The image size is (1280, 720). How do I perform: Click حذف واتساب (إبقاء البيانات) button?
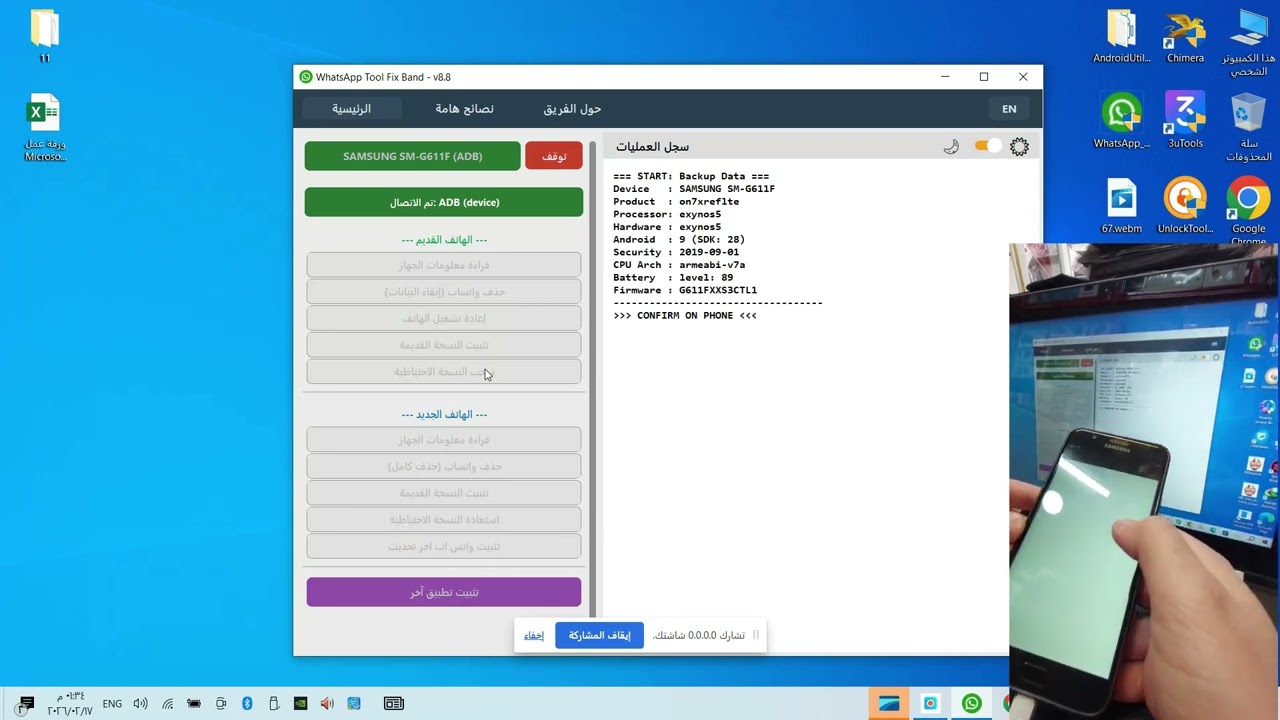(444, 292)
